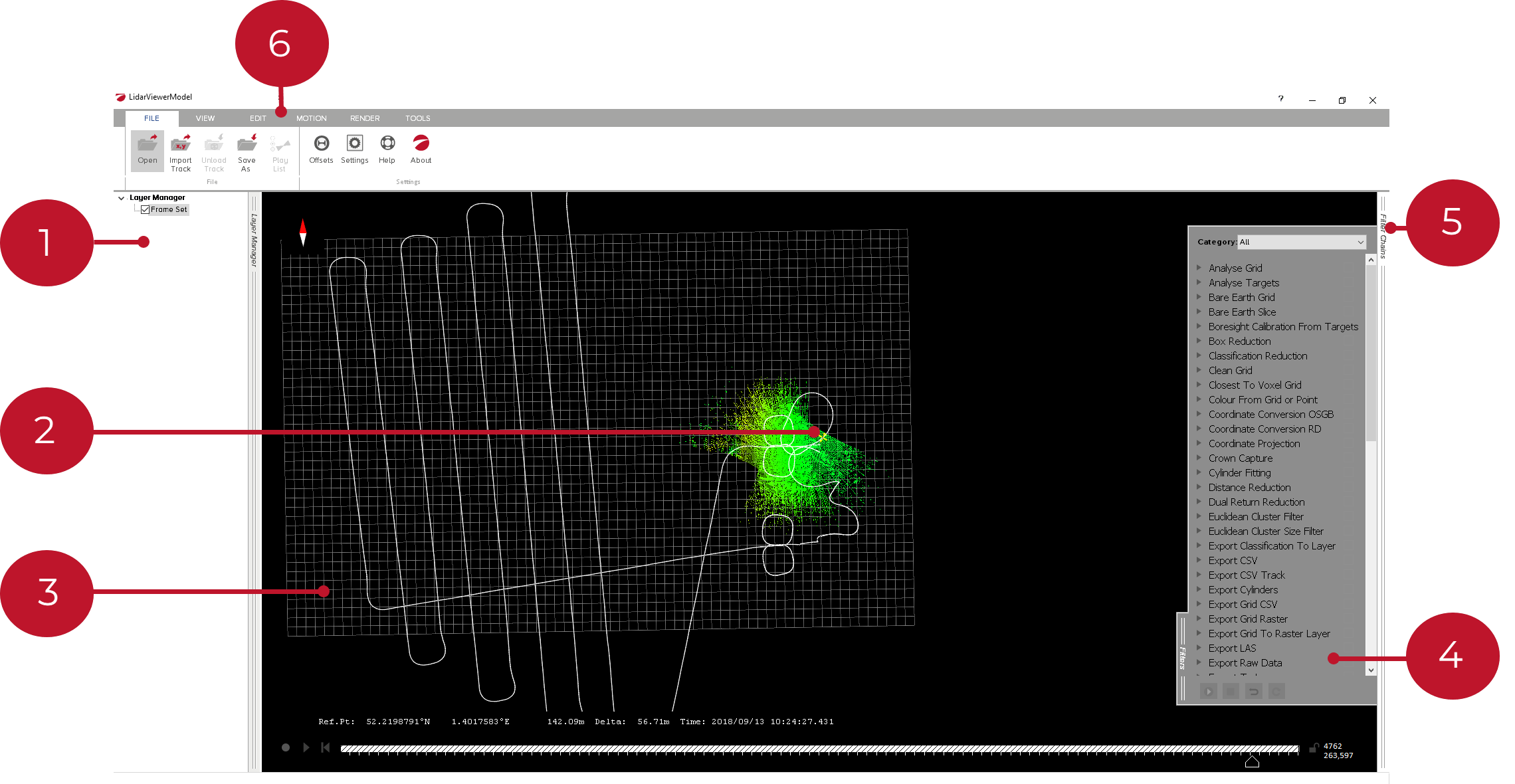1515x784 pixels.
Task: Click the Import Track icon
Action: click(181, 144)
